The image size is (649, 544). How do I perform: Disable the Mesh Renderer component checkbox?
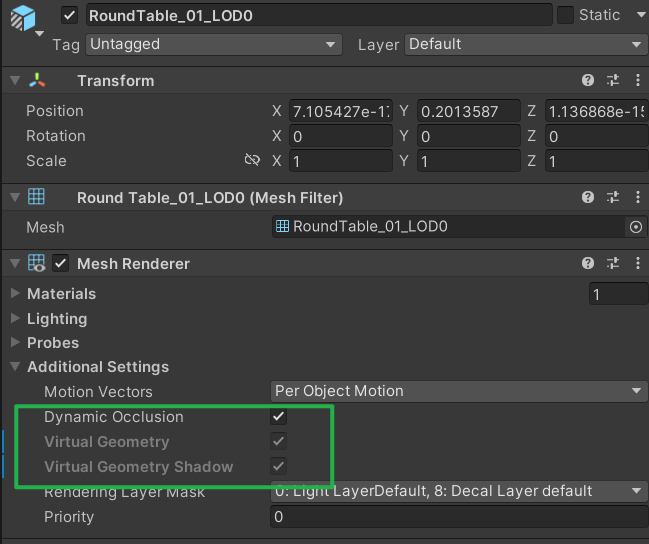click(61, 264)
